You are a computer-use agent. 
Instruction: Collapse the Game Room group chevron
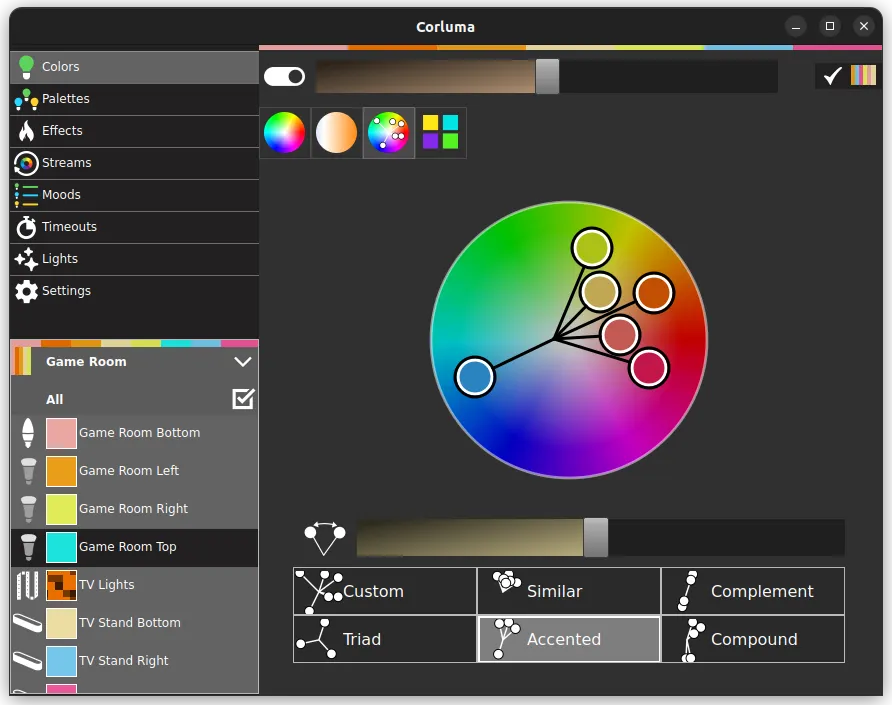[243, 362]
